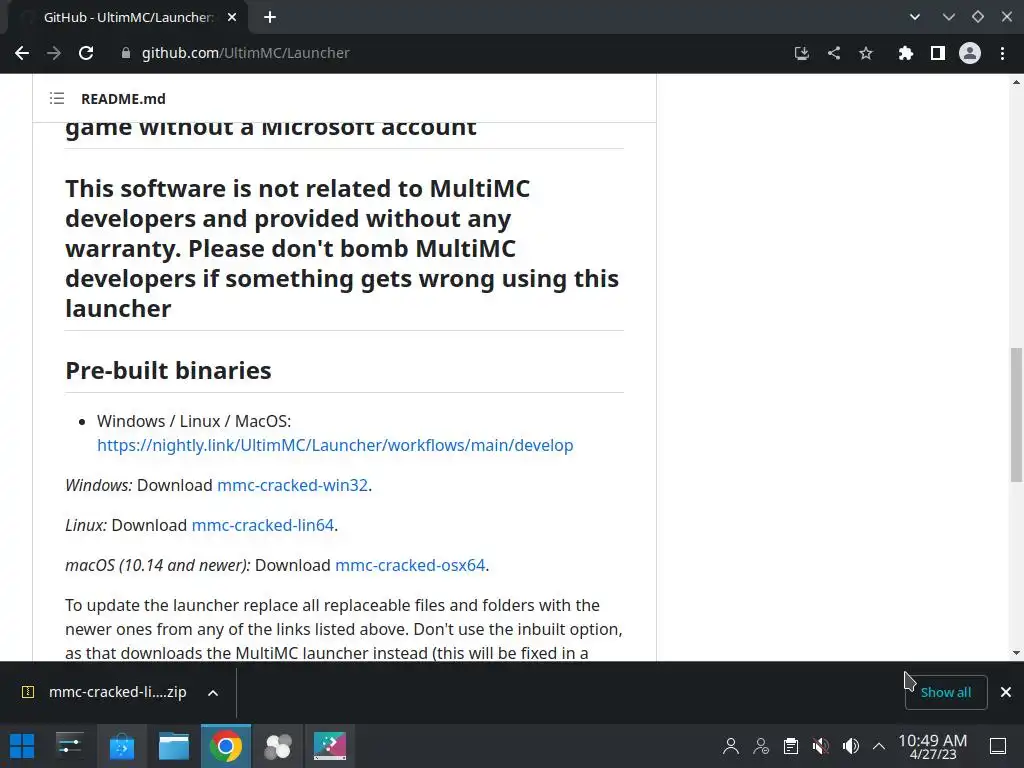The height and width of the screenshot is (768, 1024).
Task: Expand hidden system tray icons
Action: 879,746
